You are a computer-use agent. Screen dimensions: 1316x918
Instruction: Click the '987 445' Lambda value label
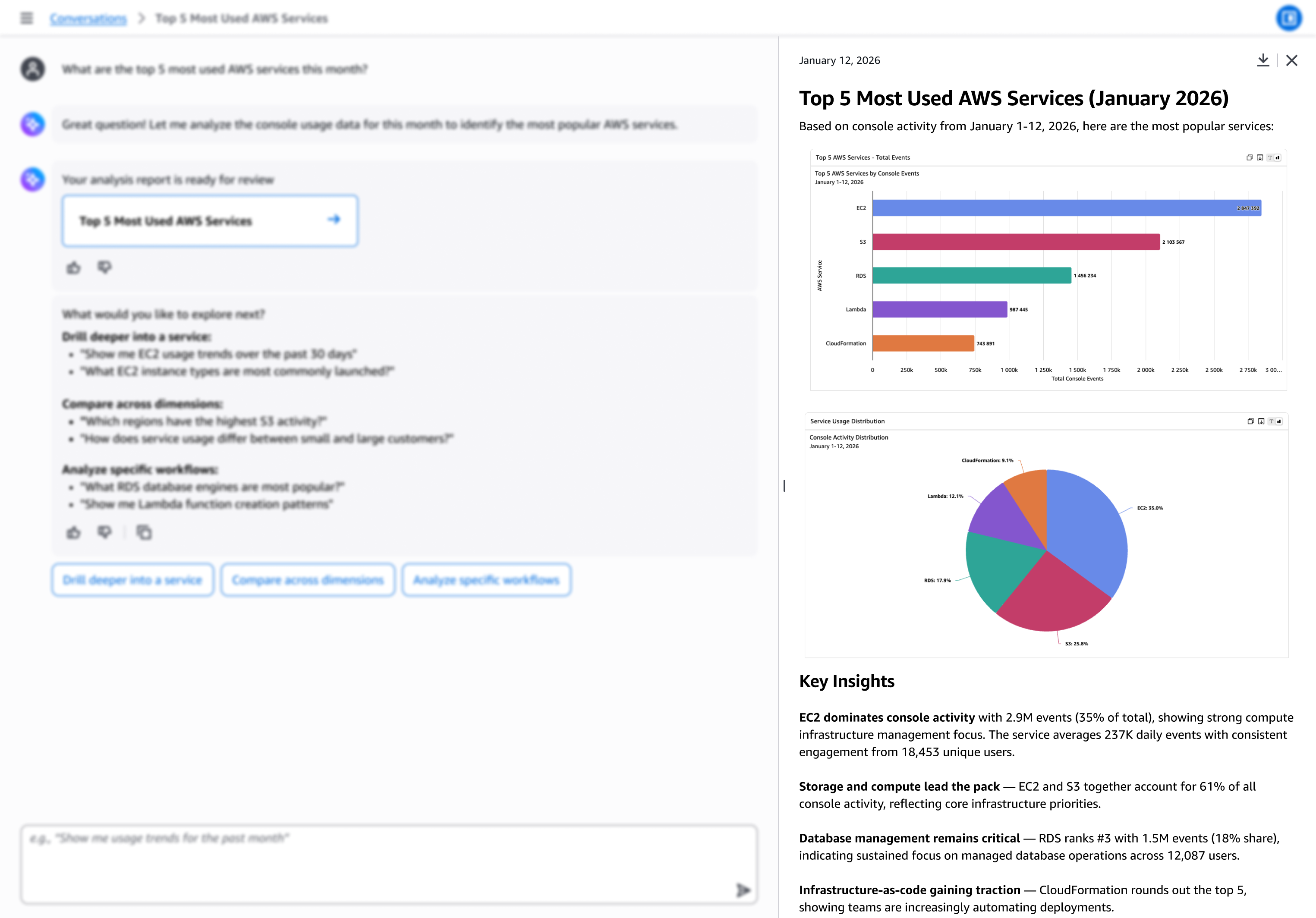1019,309
